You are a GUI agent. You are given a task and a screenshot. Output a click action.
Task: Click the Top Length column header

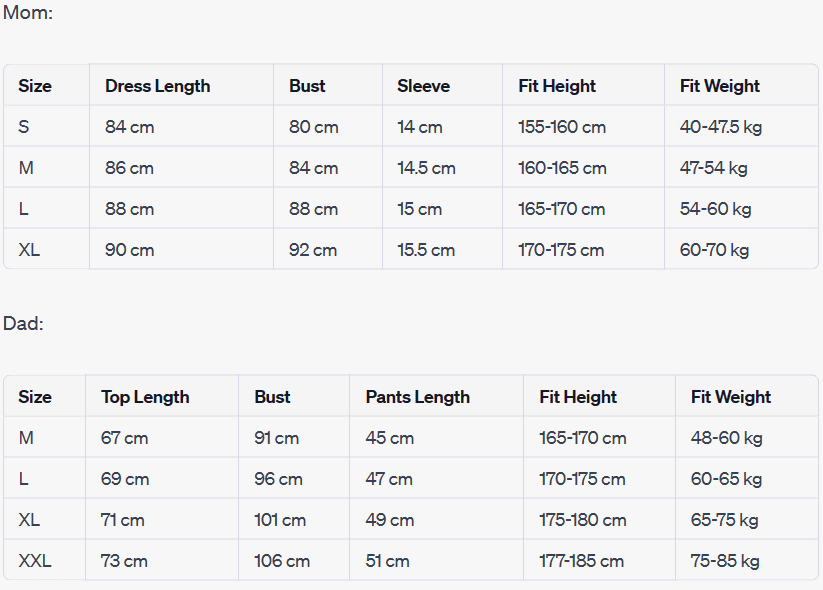pyautogui.click(x=145, y=397)
